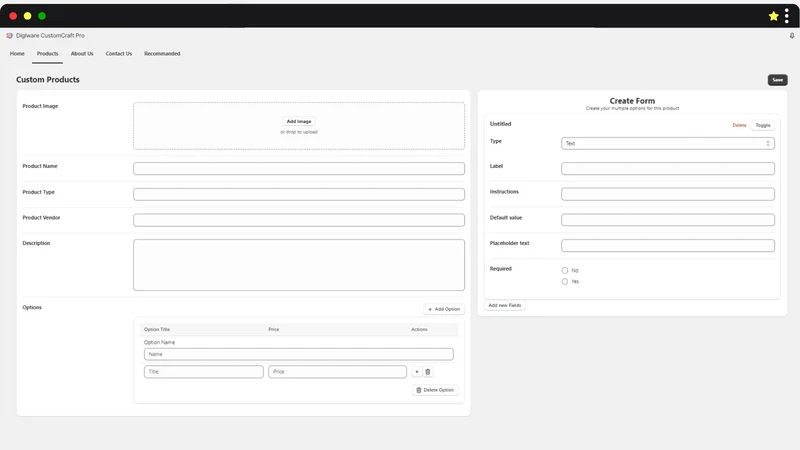Click the Toggle button in Create Form
The image size is (800, 450).
pyautogui.click(x=763, y=126)
